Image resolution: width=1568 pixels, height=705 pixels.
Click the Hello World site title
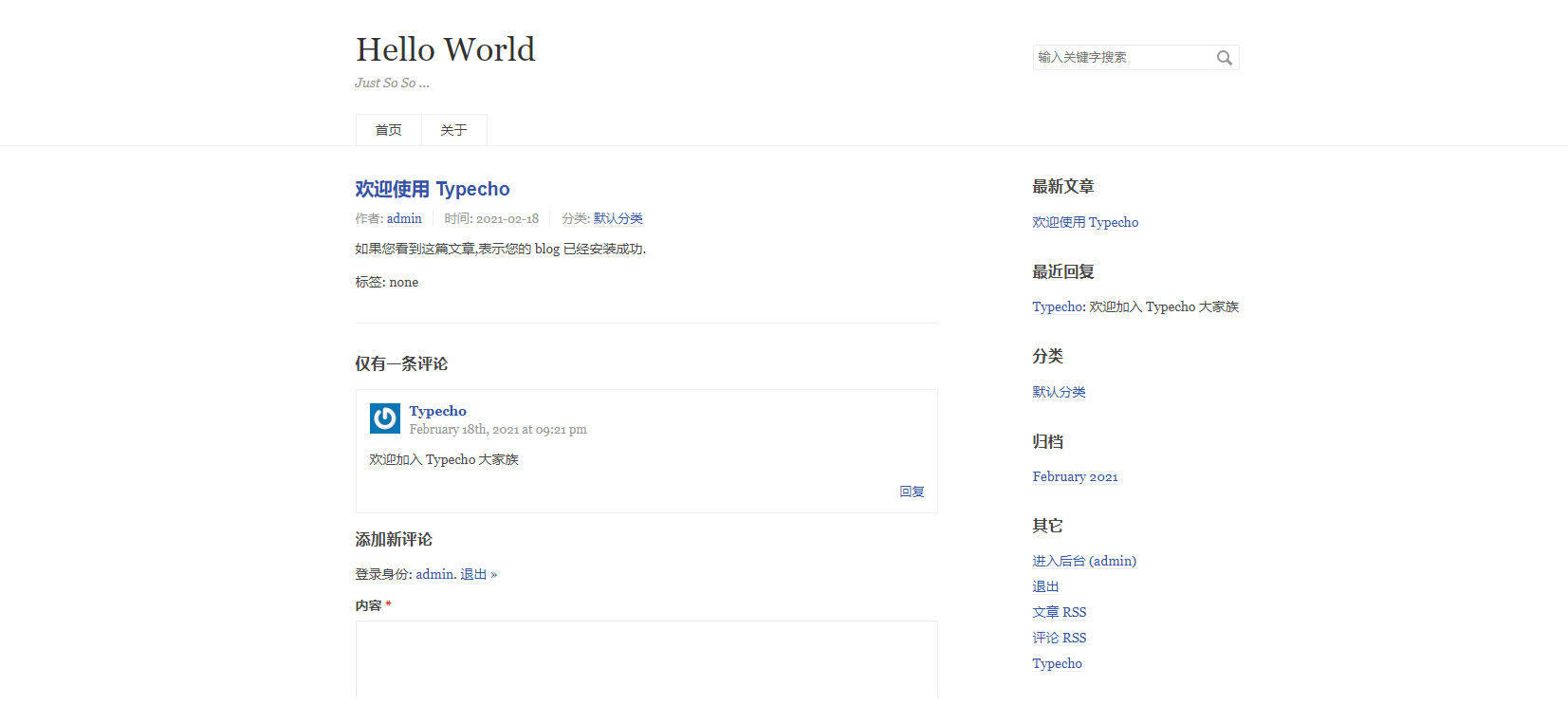pyautogui.click(x=446, y=49)
